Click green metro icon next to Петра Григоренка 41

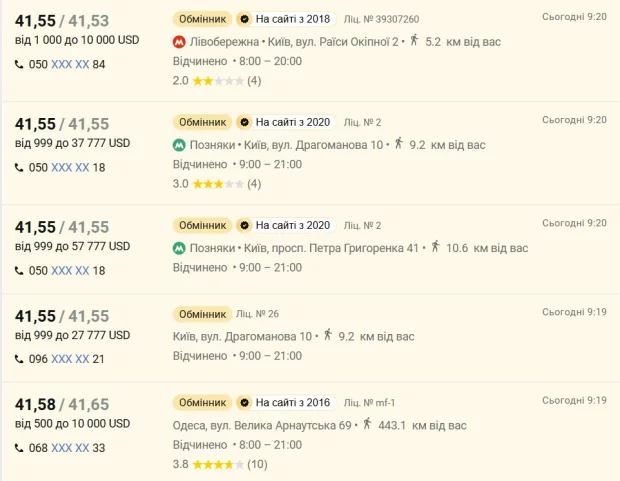180,248
